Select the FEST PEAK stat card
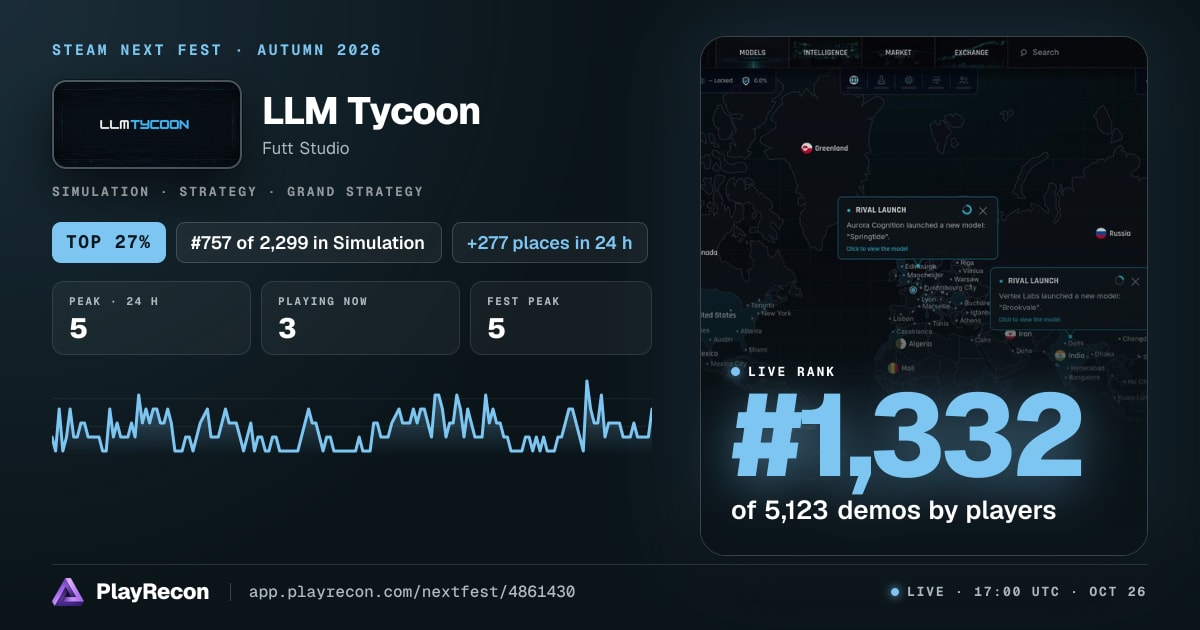The width and height of the screenshot is (1200, 630). [561, 318]
